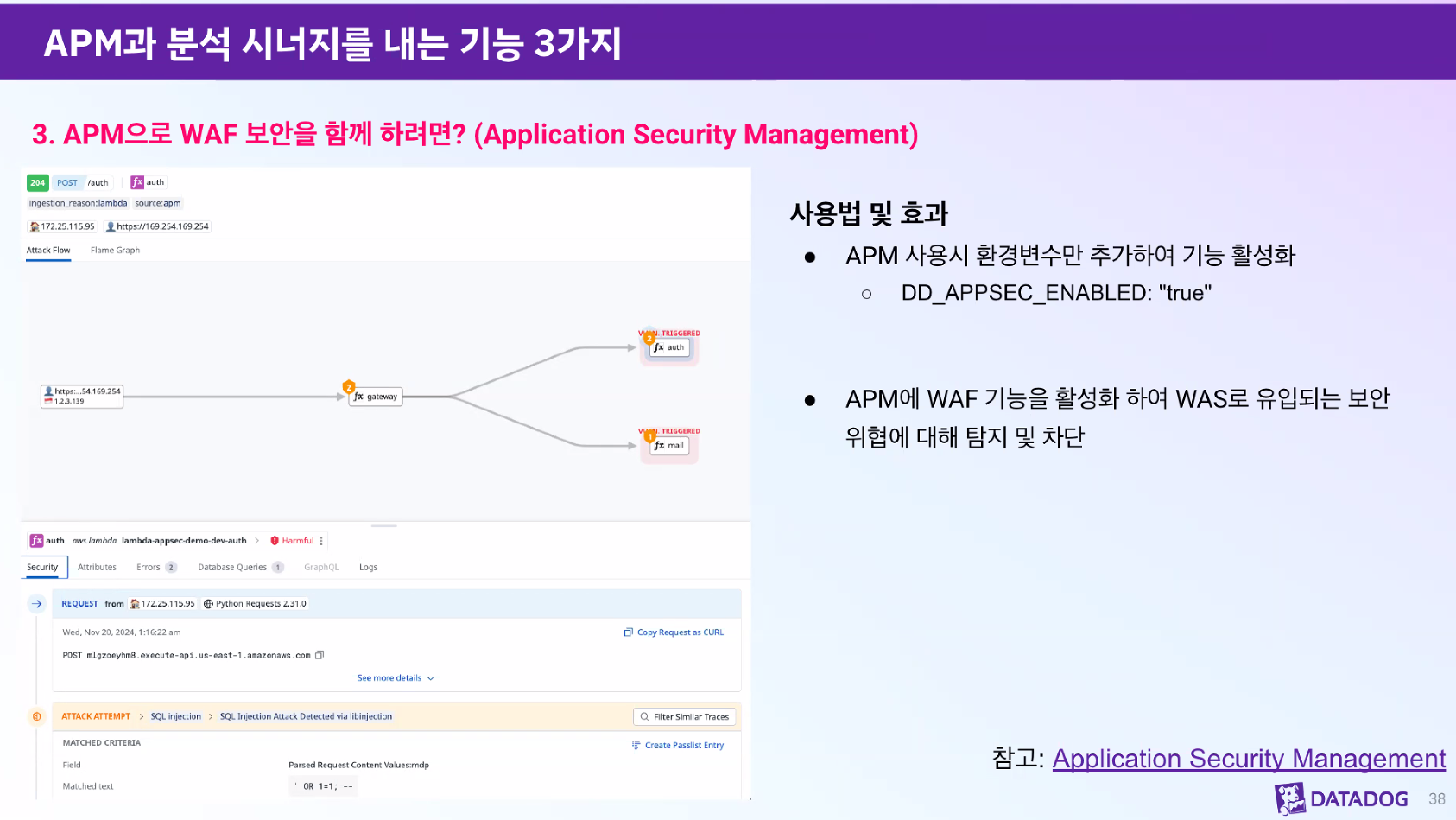Open the Application Security Management reference link
The image size is (1456, 820).
pyautogui.click(x=1249, y=759)
